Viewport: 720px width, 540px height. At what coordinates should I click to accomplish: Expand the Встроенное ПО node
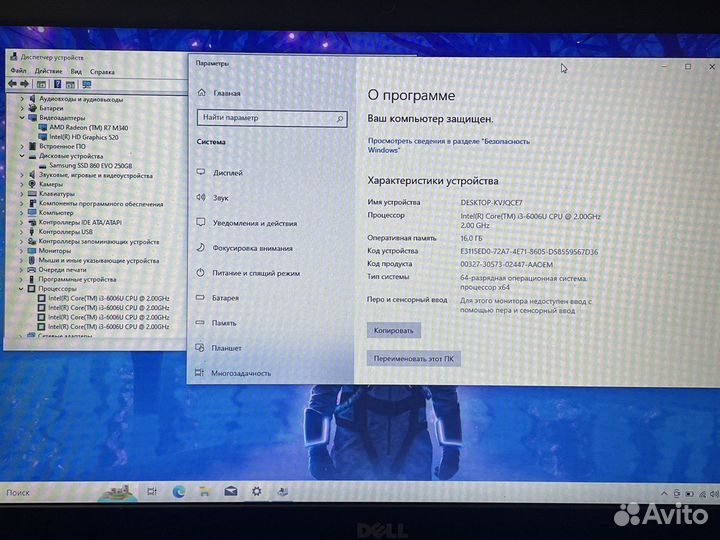click(x=22, y=146)
